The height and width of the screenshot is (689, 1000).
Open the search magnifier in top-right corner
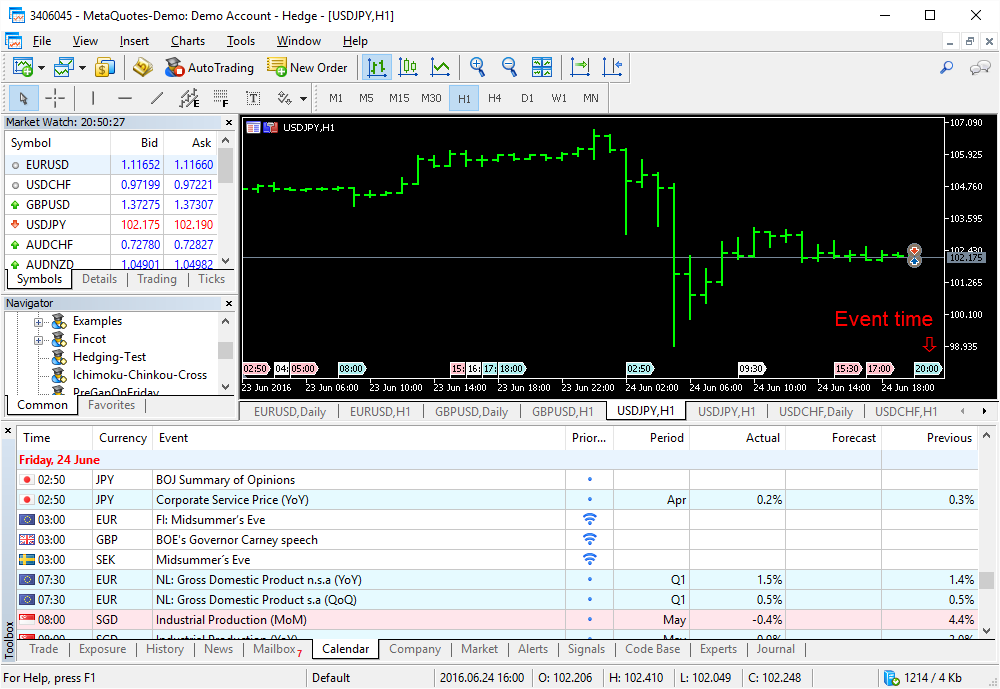coord(946,67)
